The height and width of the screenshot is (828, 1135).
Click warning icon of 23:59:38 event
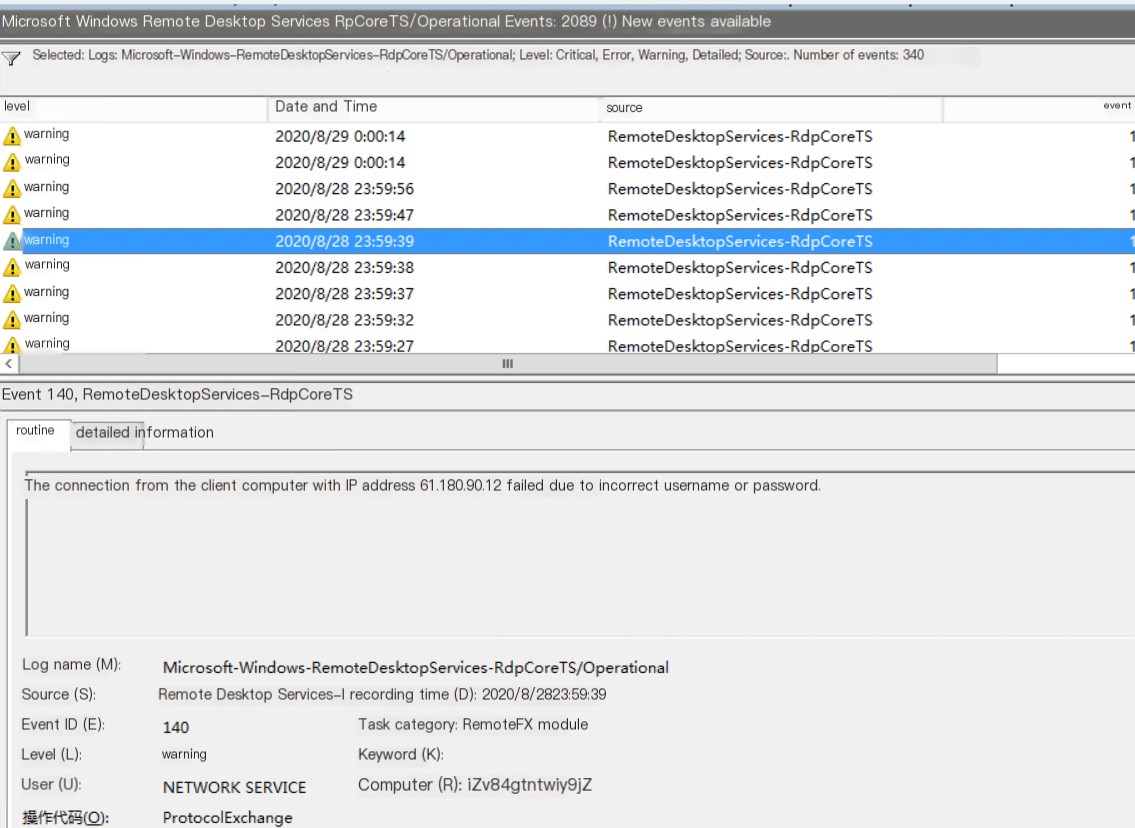point(12,268)
